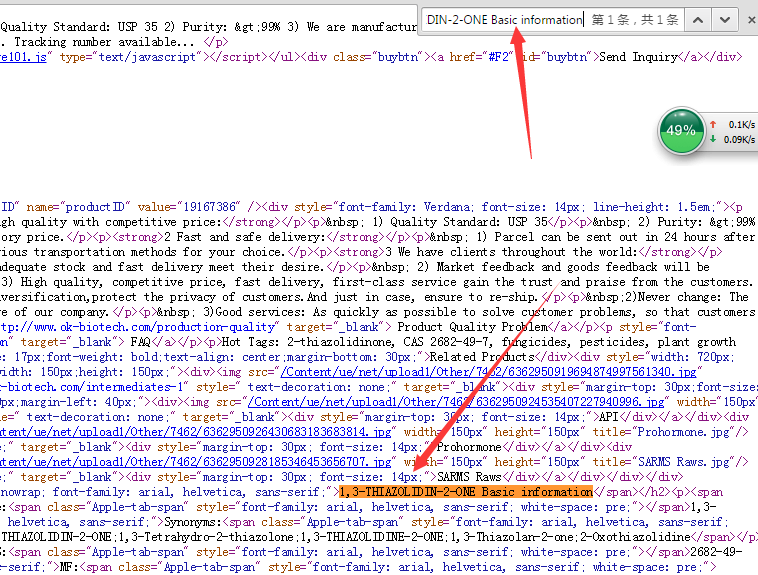
Task: Click the 0.09K/s download speed reading
Action: [x=738, y=139]
